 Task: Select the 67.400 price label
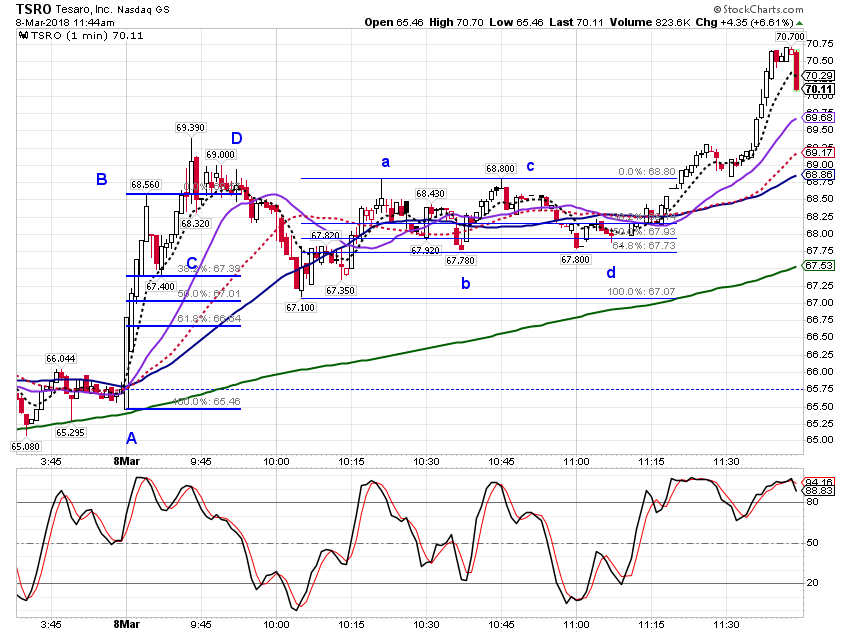point(160,286)
